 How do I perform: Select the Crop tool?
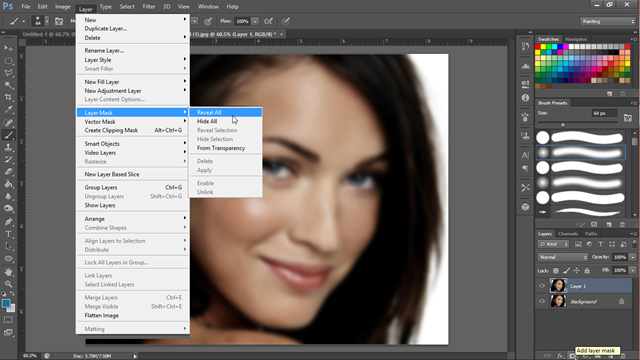coord(8,98)
